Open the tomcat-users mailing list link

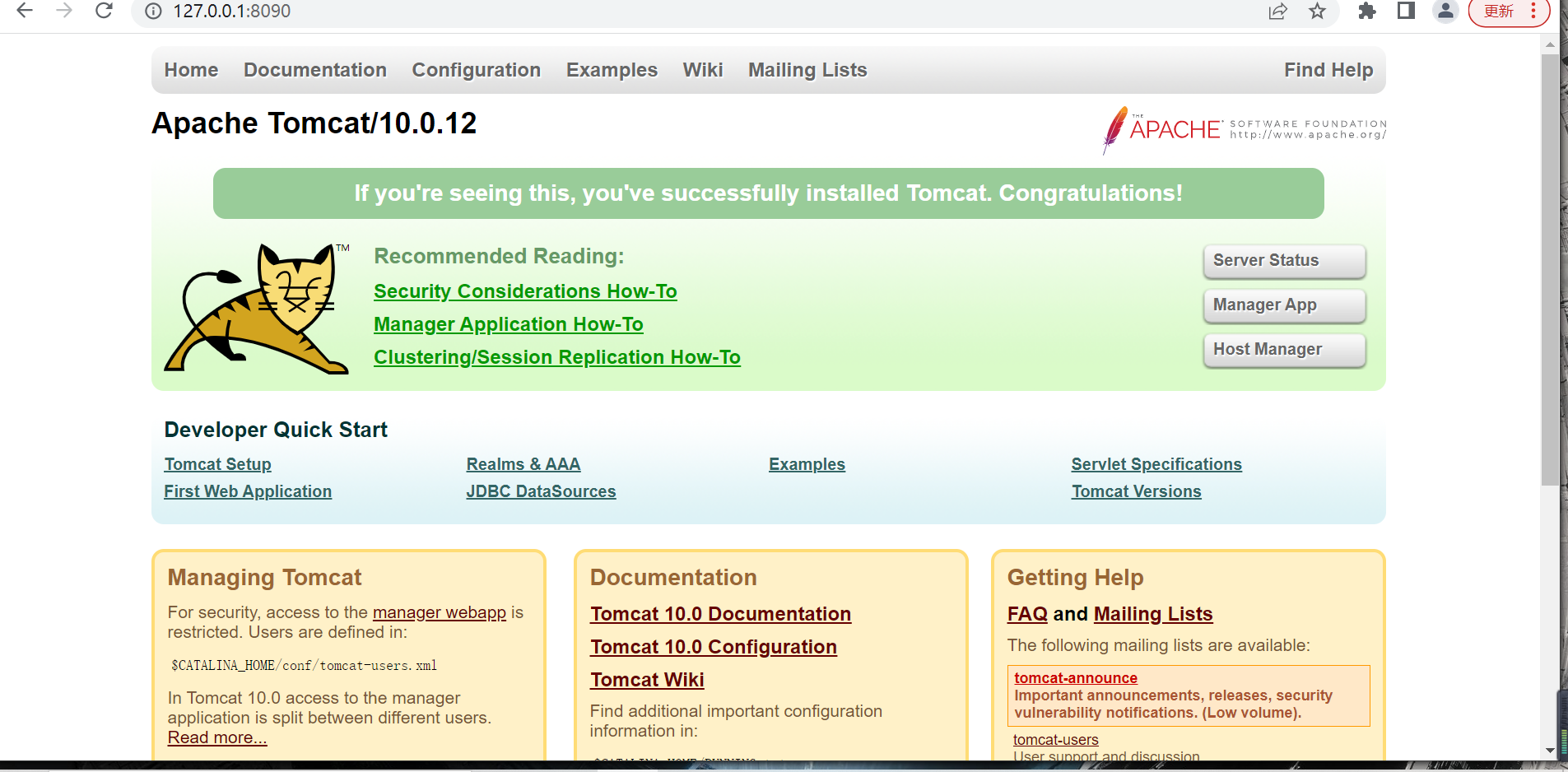1055,740
